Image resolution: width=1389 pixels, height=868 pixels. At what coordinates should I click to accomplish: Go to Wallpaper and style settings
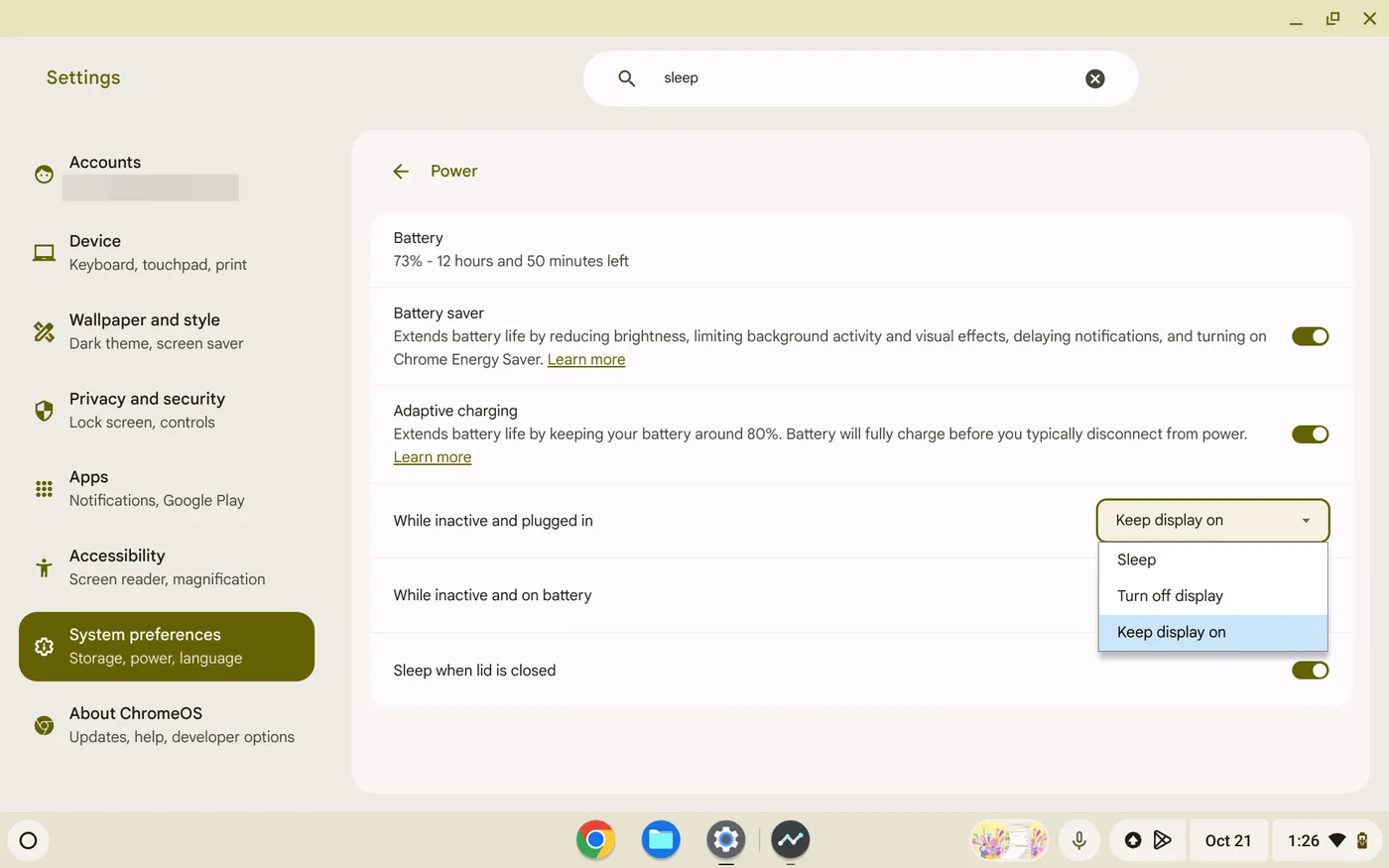(167, 331)
